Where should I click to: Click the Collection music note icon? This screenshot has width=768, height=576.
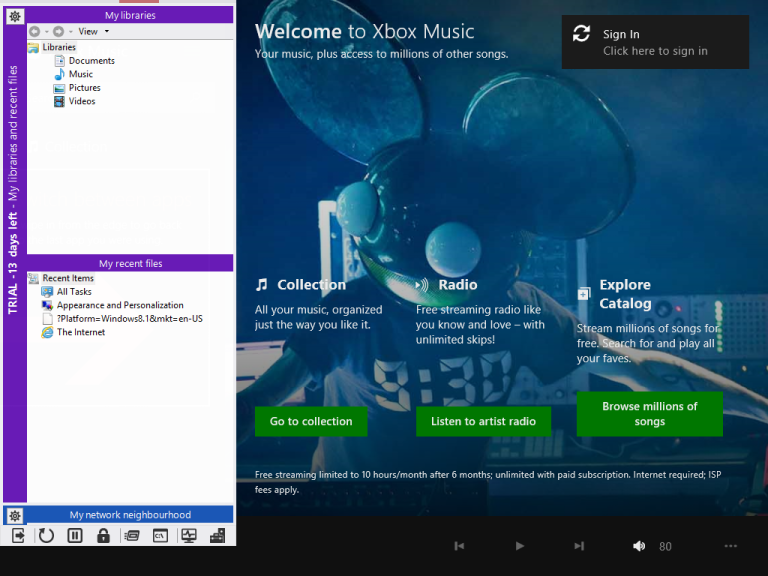262,285
